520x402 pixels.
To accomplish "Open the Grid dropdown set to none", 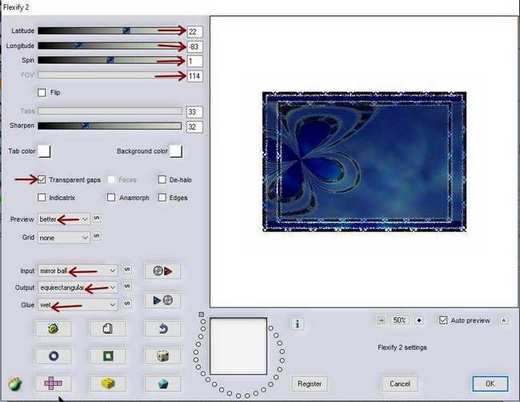I will click(x=64, y=237).
